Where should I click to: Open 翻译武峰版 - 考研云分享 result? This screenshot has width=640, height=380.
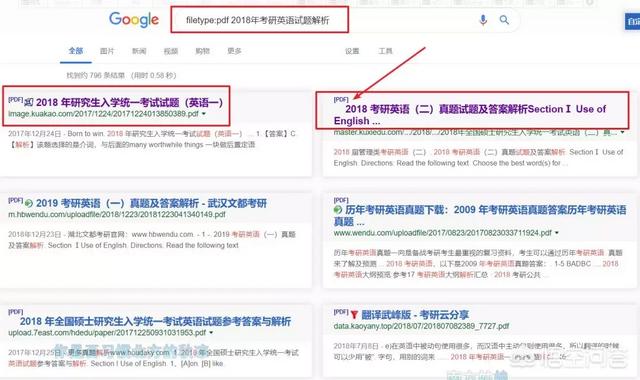(x=415, y=315)
